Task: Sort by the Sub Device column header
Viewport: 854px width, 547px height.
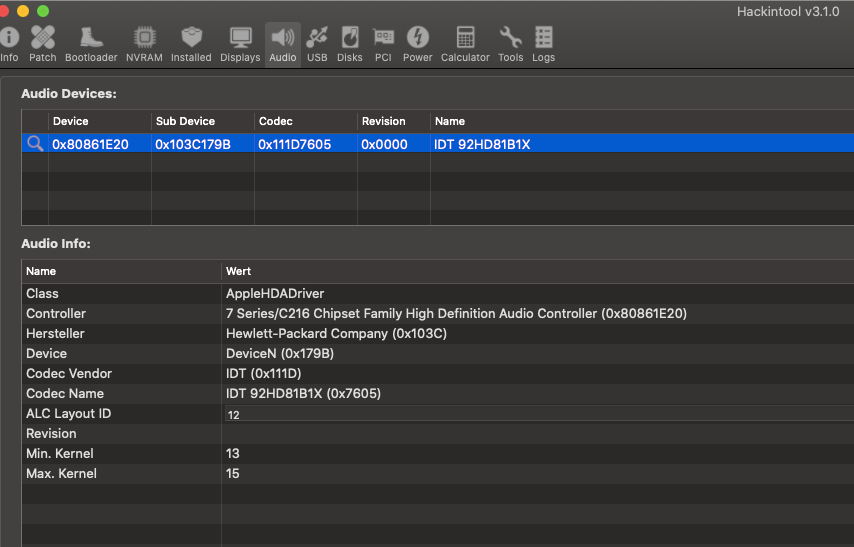Action: click(x=185, y=121)
